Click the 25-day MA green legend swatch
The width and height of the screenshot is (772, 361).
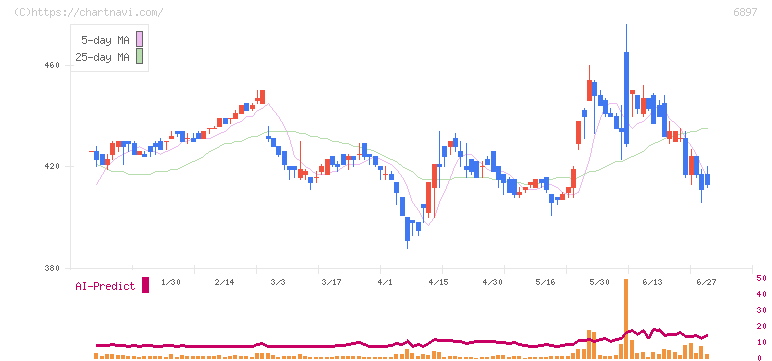[x=139, y=56]
